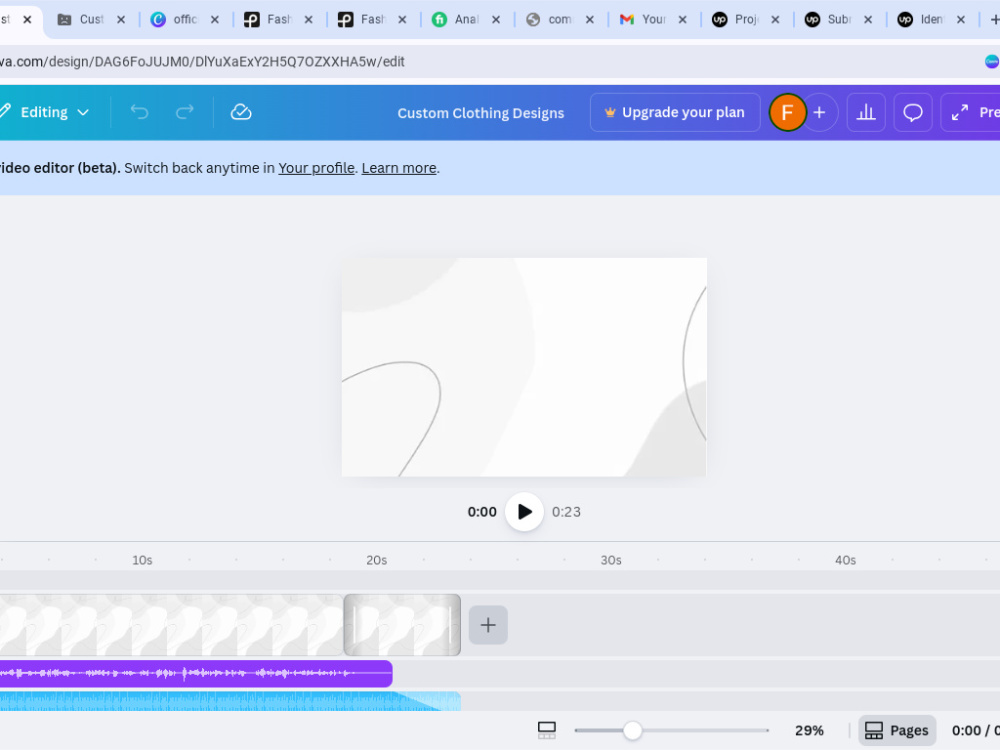Image resolution: width=1000 pixels, height=750 pixels.
Task: Click Upgrade your plan button
Action: click(675, 112)
